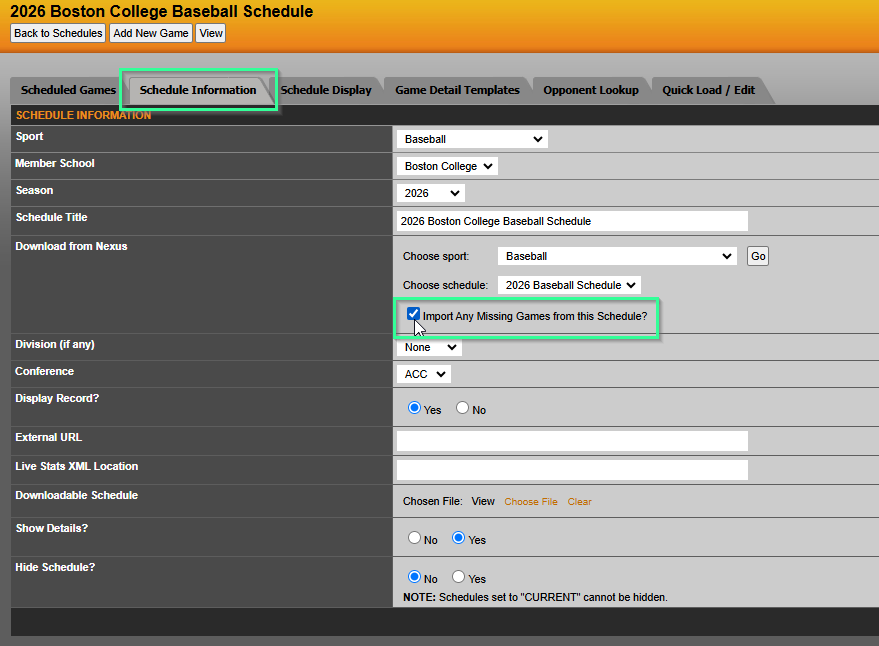Click the "Division (if any)" row label
879x646 pixels.
pyautogui.click(x=55, y=344)
